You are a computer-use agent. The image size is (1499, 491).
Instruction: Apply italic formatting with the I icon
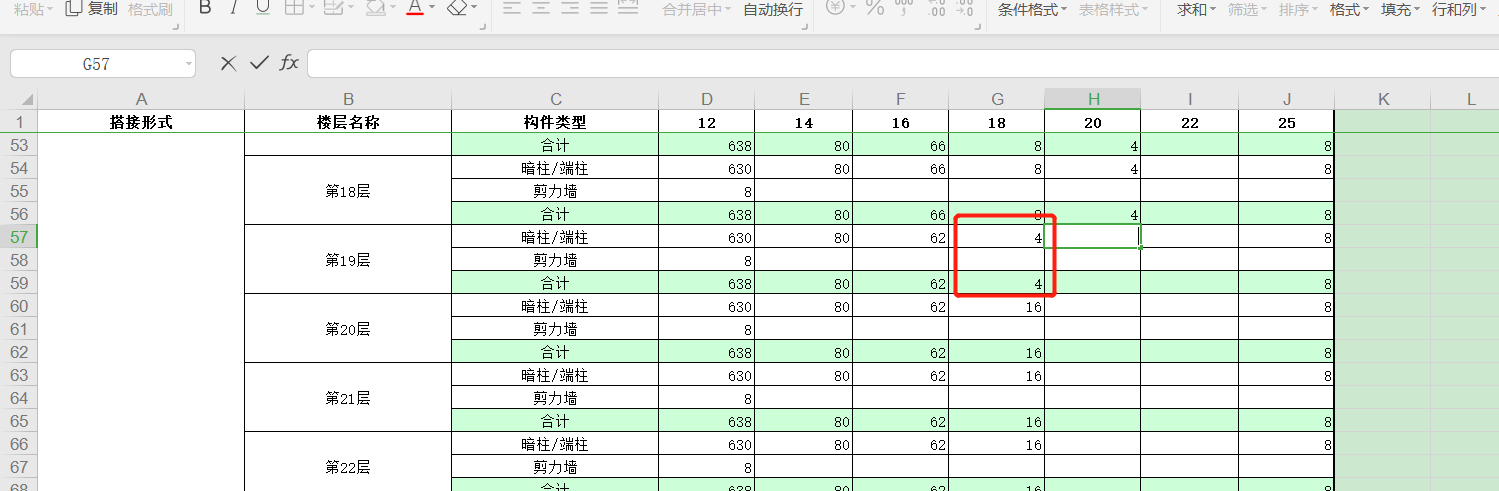pyautogui.click(x=234, y=9)
